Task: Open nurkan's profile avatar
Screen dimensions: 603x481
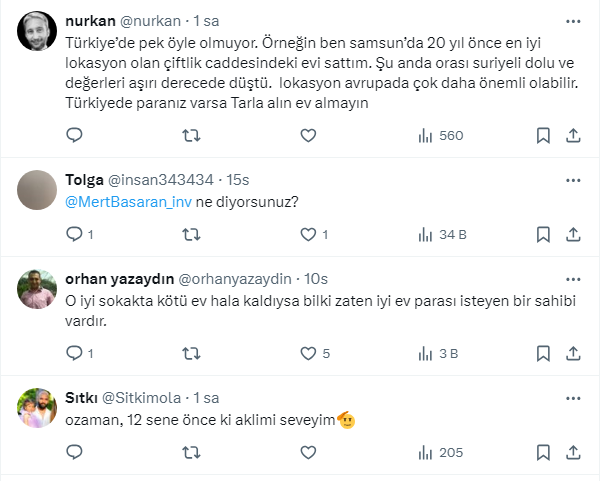Action: (x=39, y=31)
